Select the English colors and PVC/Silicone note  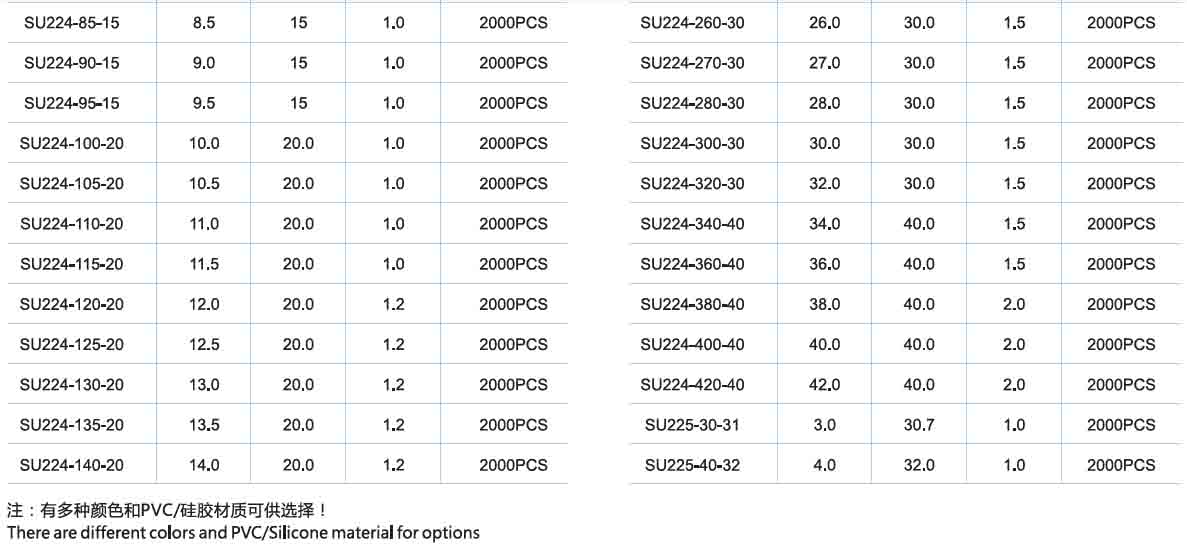pos(243,532)
